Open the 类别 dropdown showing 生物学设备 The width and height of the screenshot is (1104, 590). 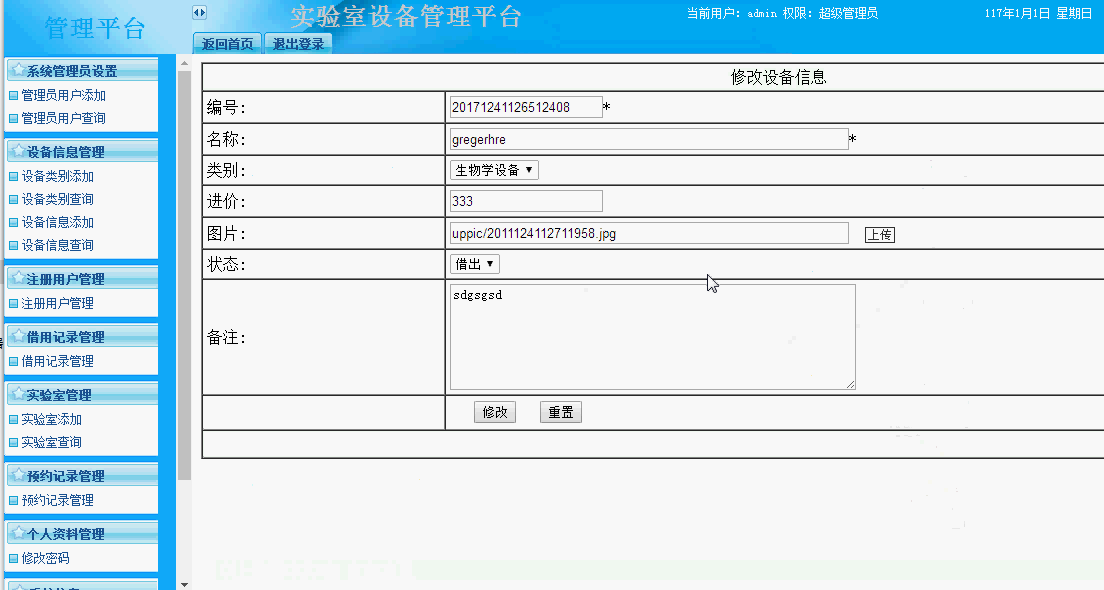(x=494, y=170)
